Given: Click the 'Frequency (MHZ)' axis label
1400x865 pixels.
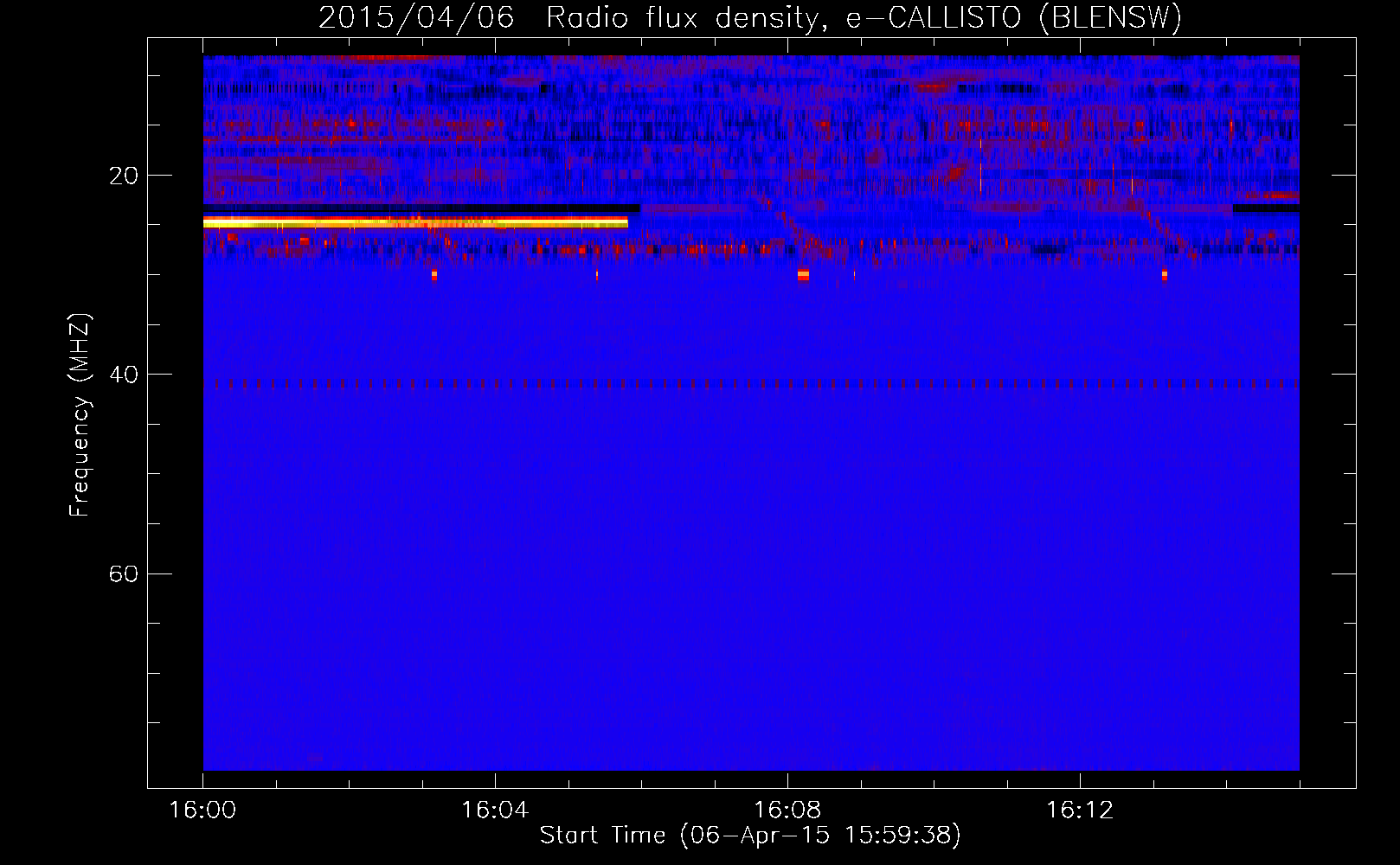Looking at the screenshot, I should click(x=80, y=415).
